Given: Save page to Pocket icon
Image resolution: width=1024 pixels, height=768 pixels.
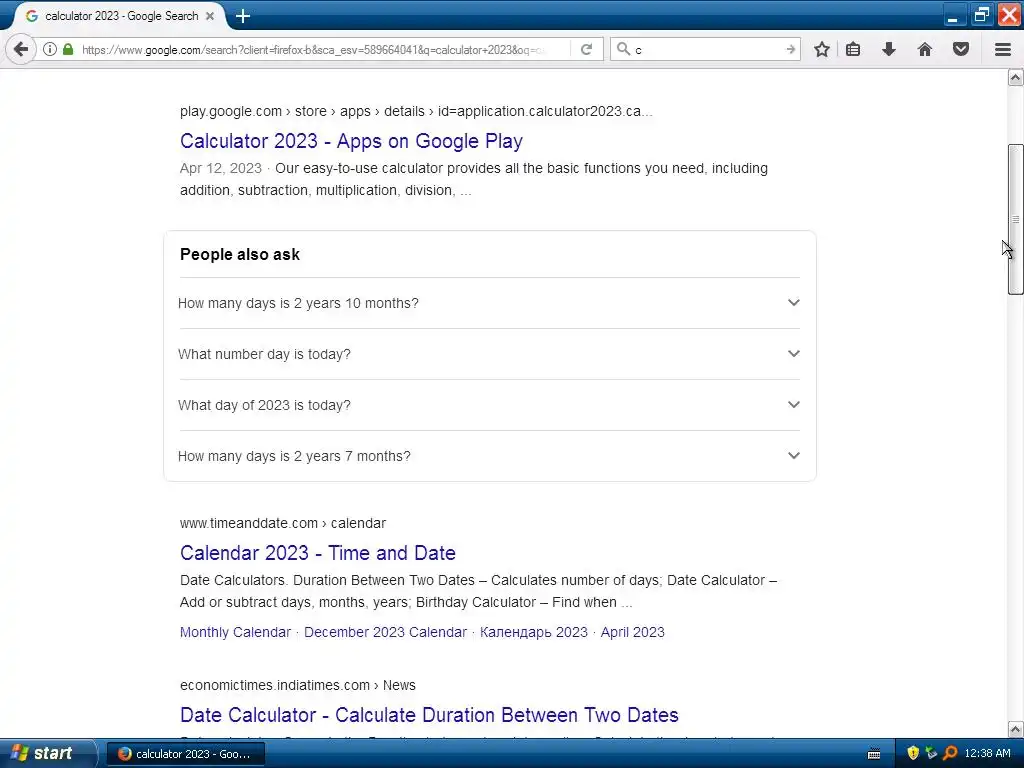Looking at the screenshot, I should coord(961,50).
